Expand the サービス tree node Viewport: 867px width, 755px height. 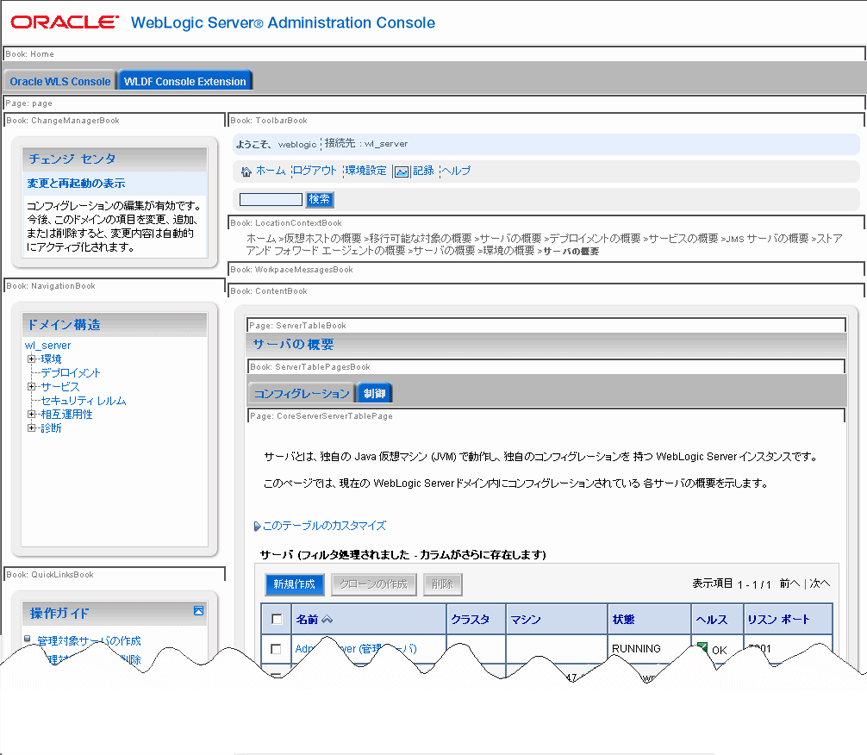click(x=32, y=387)
